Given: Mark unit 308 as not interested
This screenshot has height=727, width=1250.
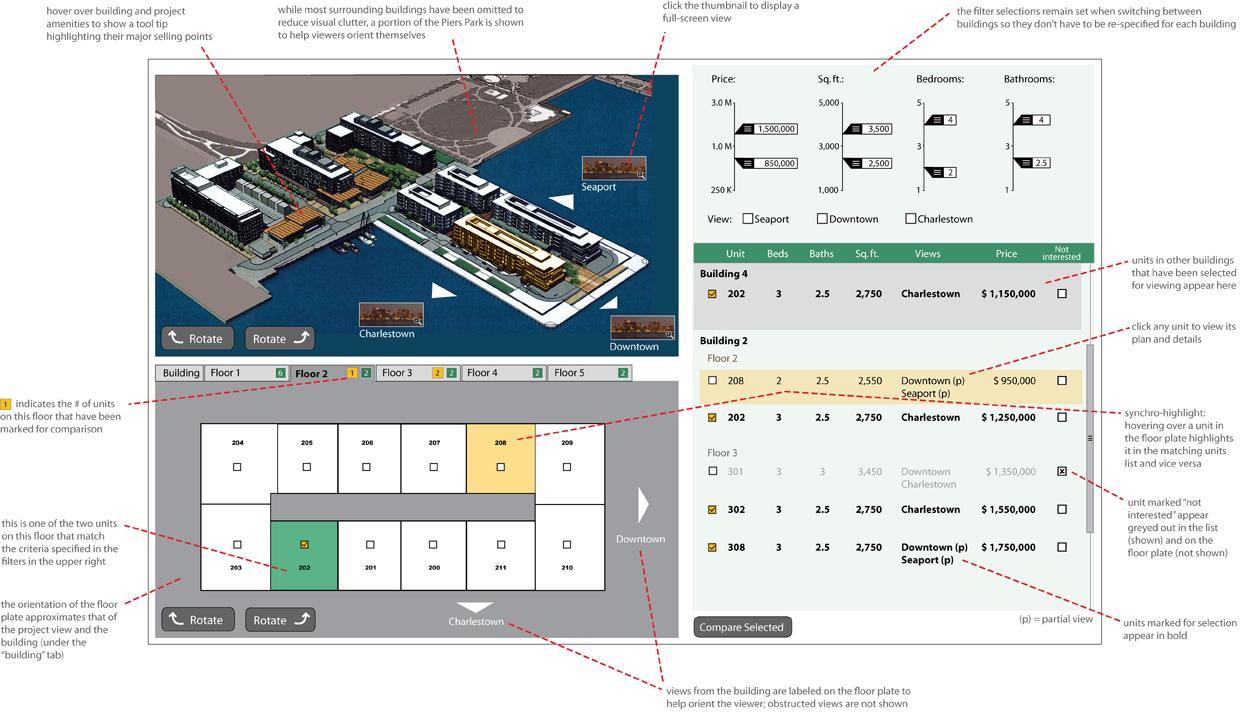Looking at the screenshot, I should 1062,547.
